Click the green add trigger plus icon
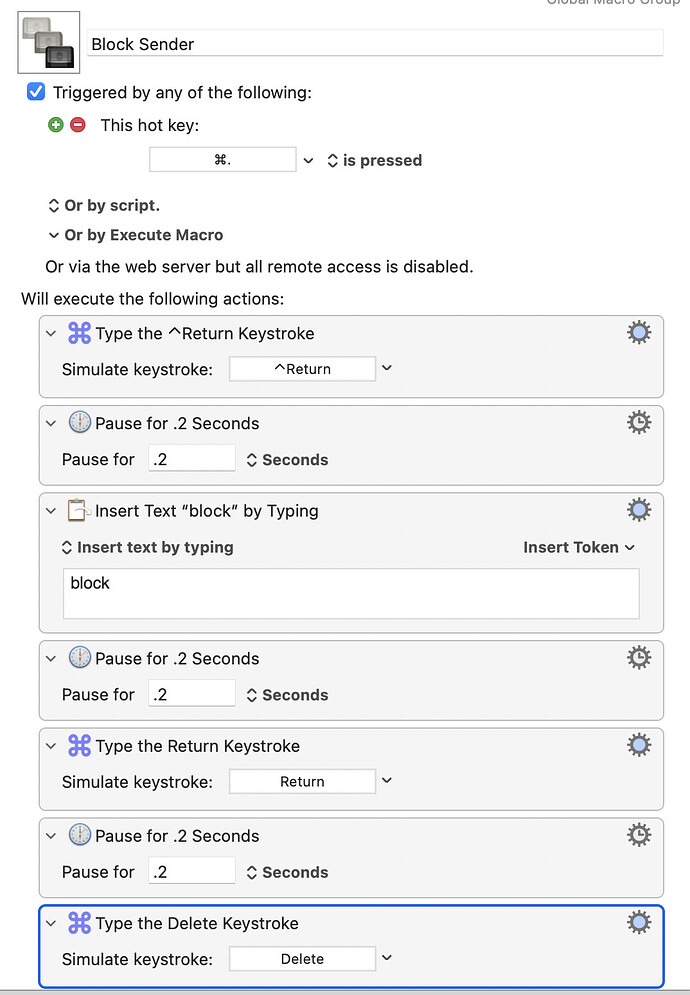The image size is (690, 995). pyautogui.click(x=56, y=124)
